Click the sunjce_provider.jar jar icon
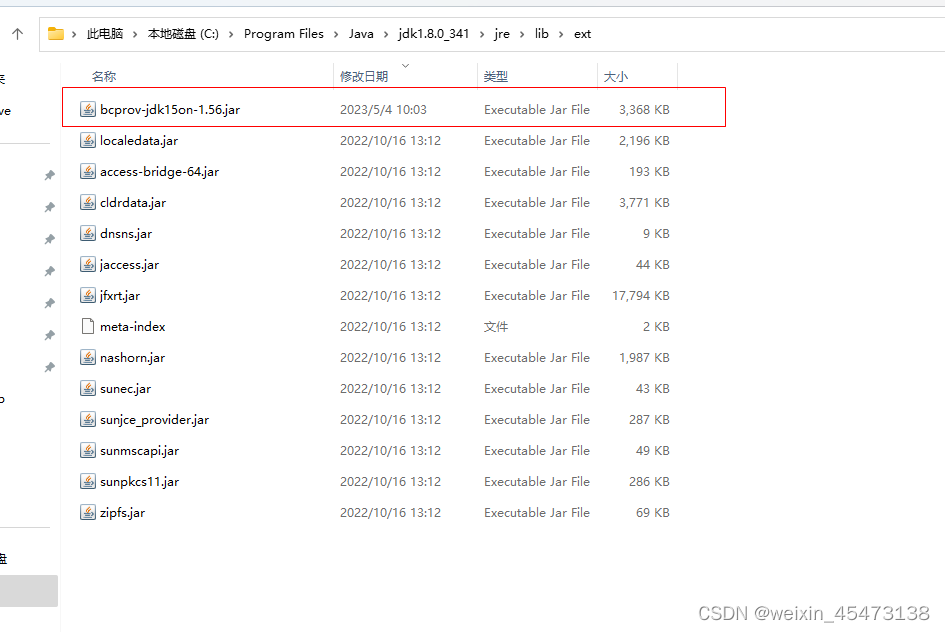This screenshot has width=945, height=632. (x=88, y=419)
